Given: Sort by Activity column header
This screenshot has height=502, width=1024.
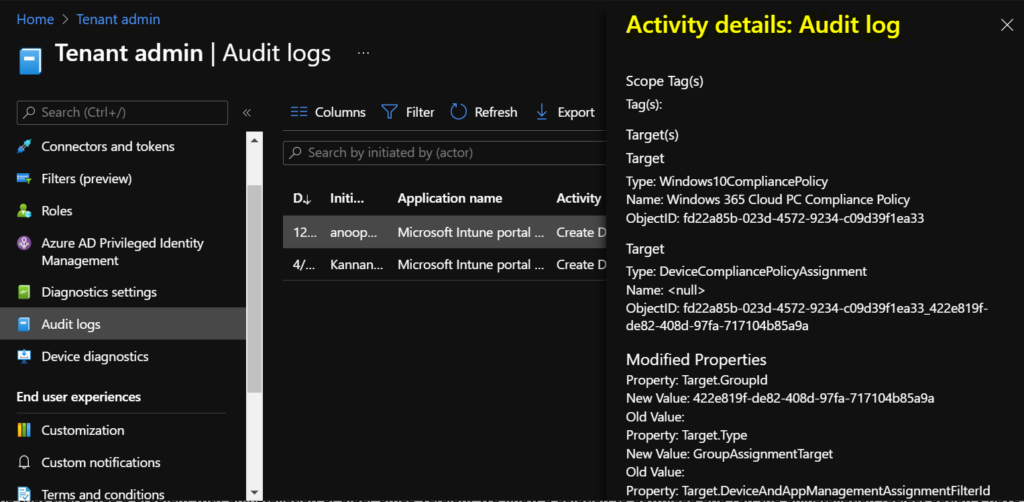Looking at the screenshot, I should pyautogui.click(x=579, y=198).
